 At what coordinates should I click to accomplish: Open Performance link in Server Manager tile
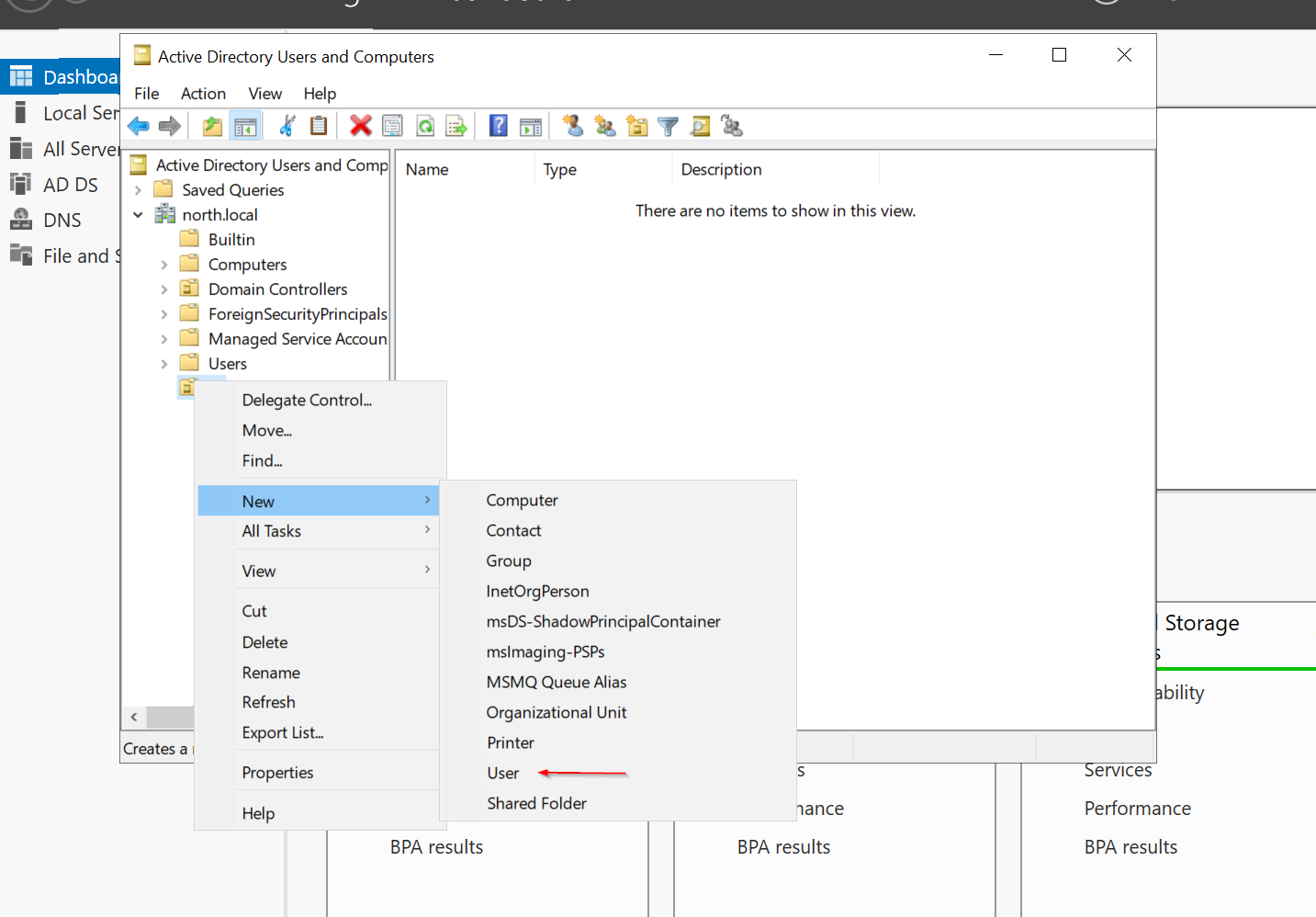(1137, 809)
